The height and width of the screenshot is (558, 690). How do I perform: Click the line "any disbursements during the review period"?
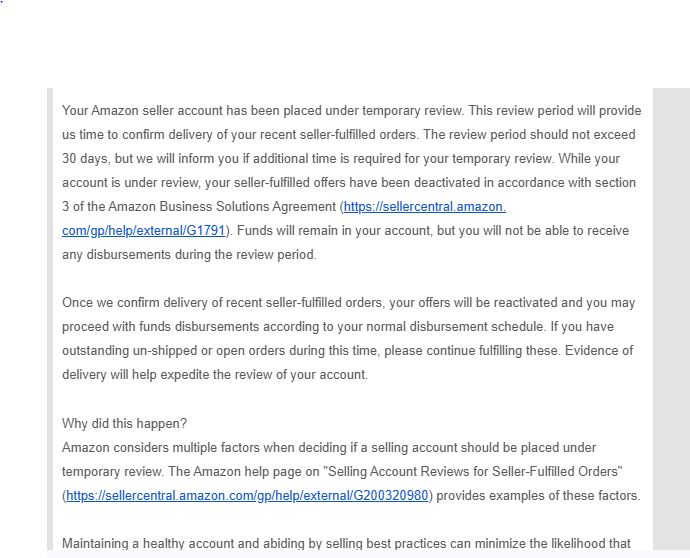(189, 255)
